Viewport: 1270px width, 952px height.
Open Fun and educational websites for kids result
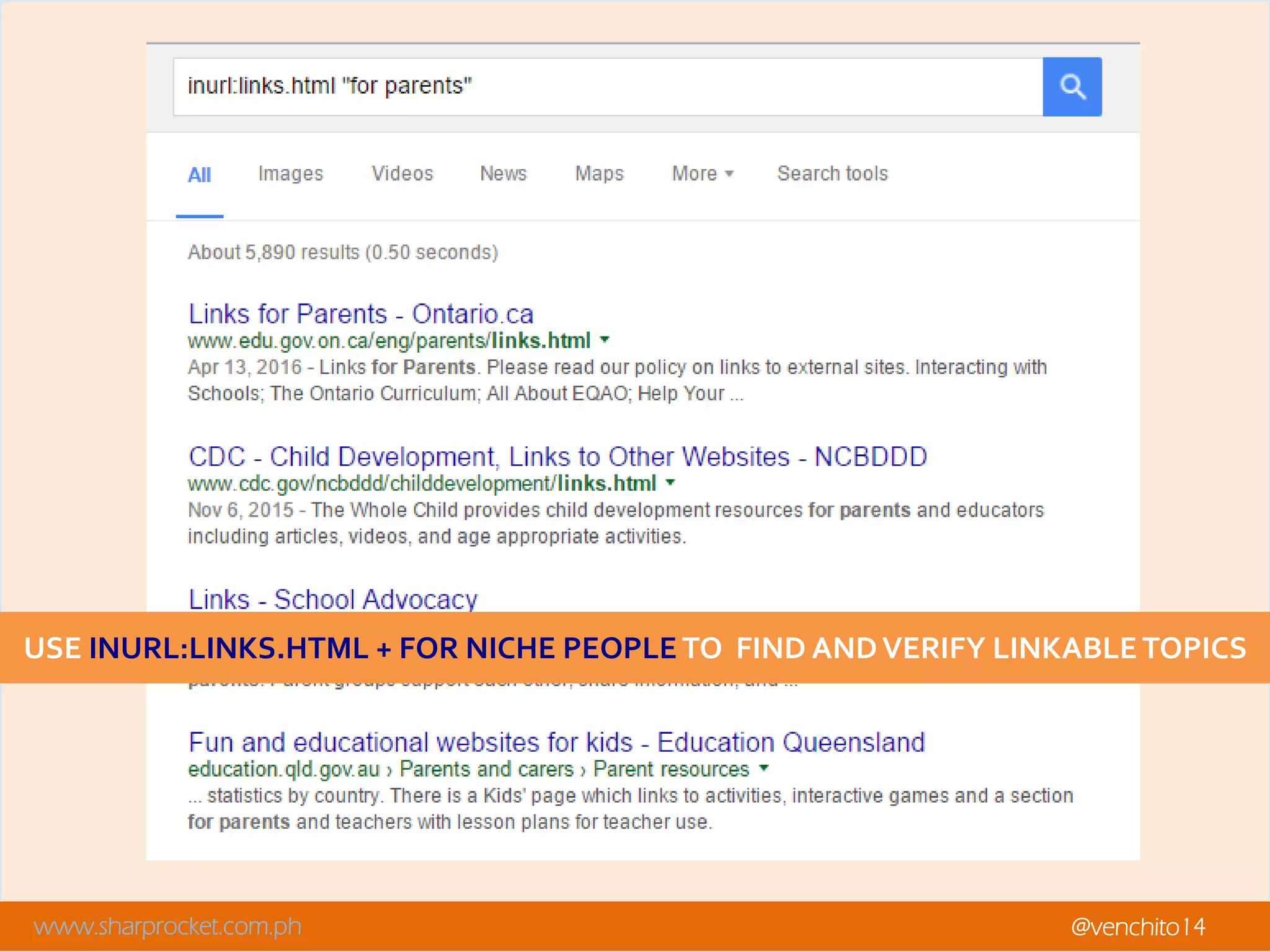point(556,743)
